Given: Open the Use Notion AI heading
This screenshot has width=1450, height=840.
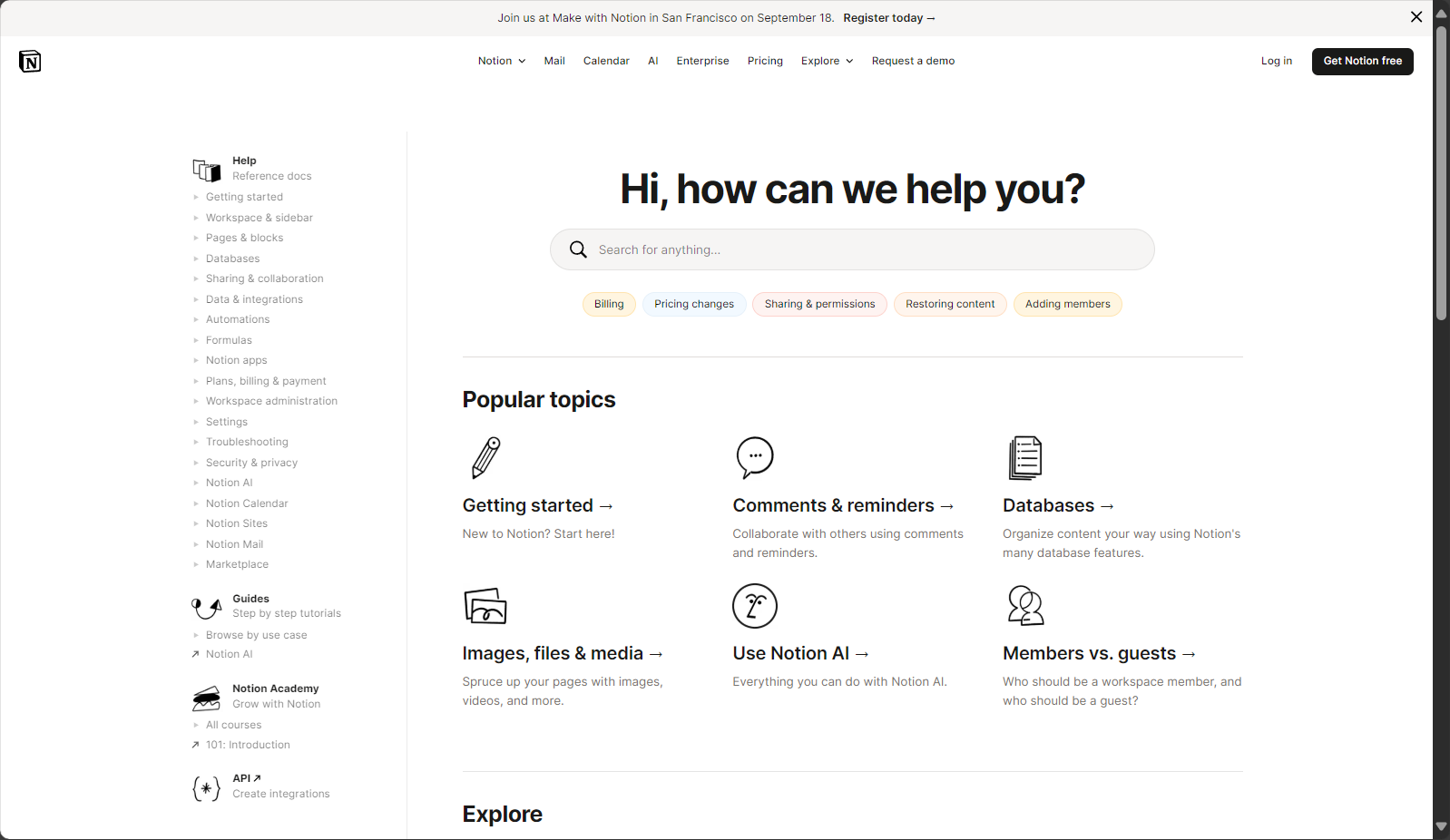Looking at the screenshot, I should click(x=801, y=653).
